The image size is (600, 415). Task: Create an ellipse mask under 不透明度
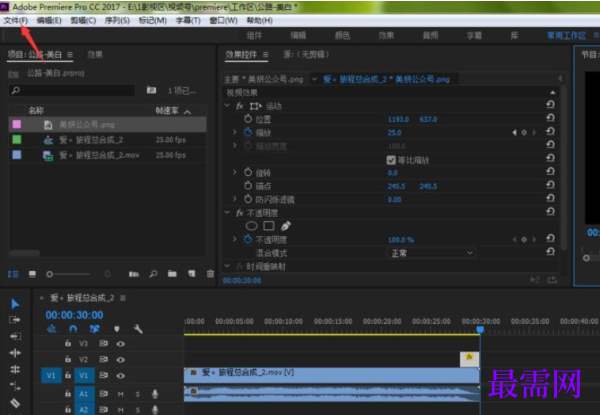(251, 226)
